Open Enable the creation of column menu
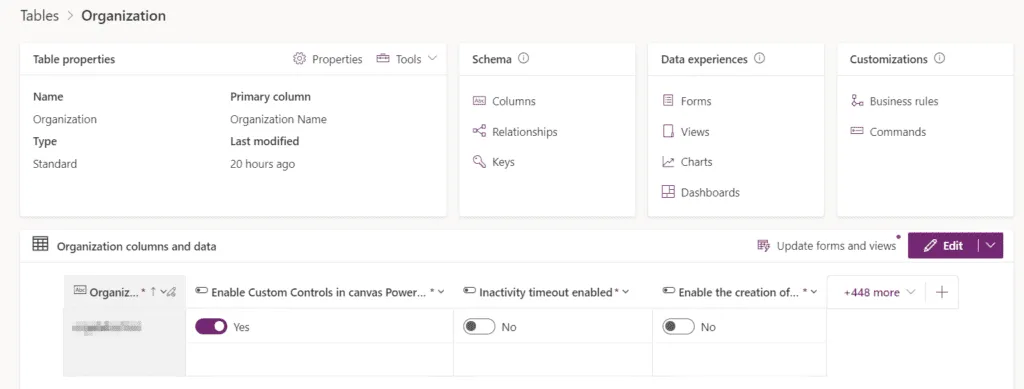 coord(814,292)
